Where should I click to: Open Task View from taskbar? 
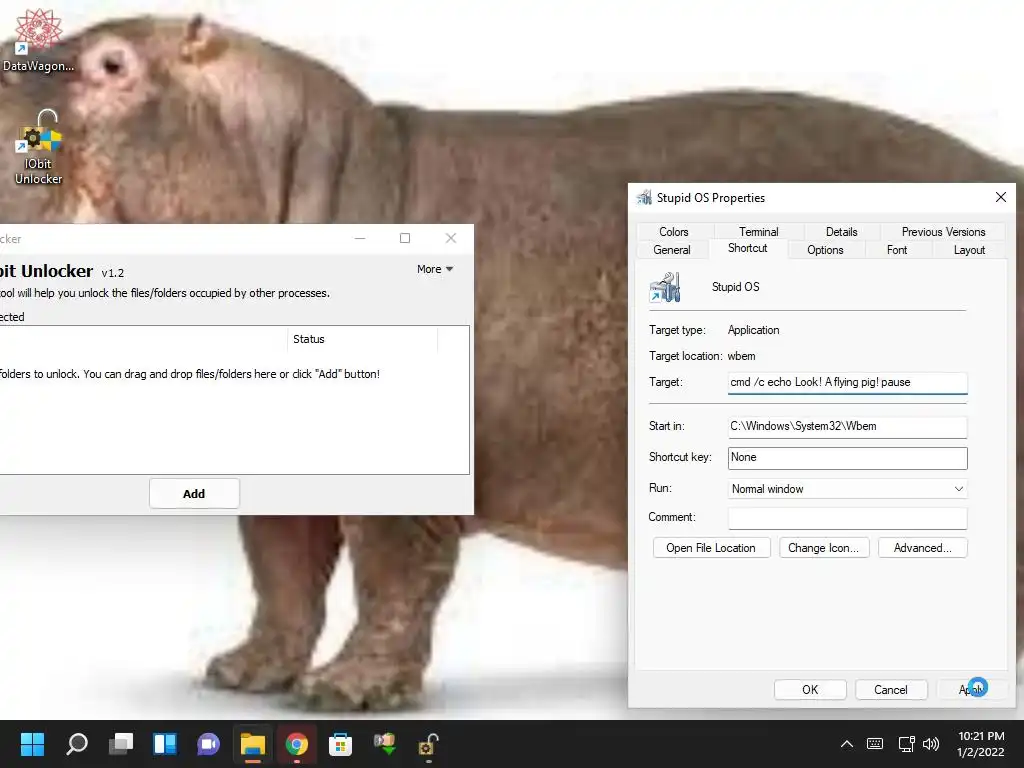[121, 744]
